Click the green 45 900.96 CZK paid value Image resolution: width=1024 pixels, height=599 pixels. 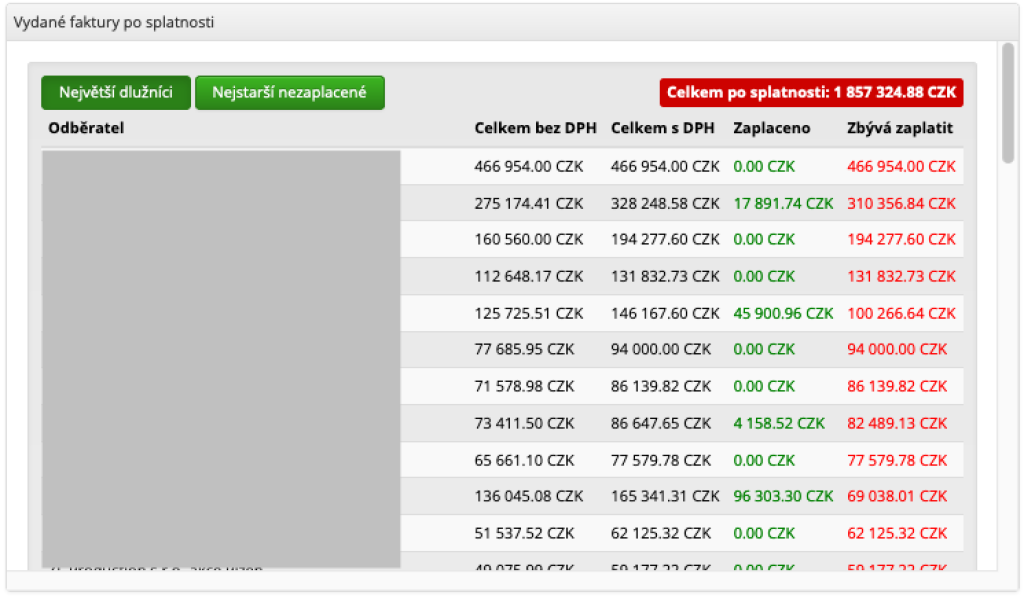(x=783, y=313)
